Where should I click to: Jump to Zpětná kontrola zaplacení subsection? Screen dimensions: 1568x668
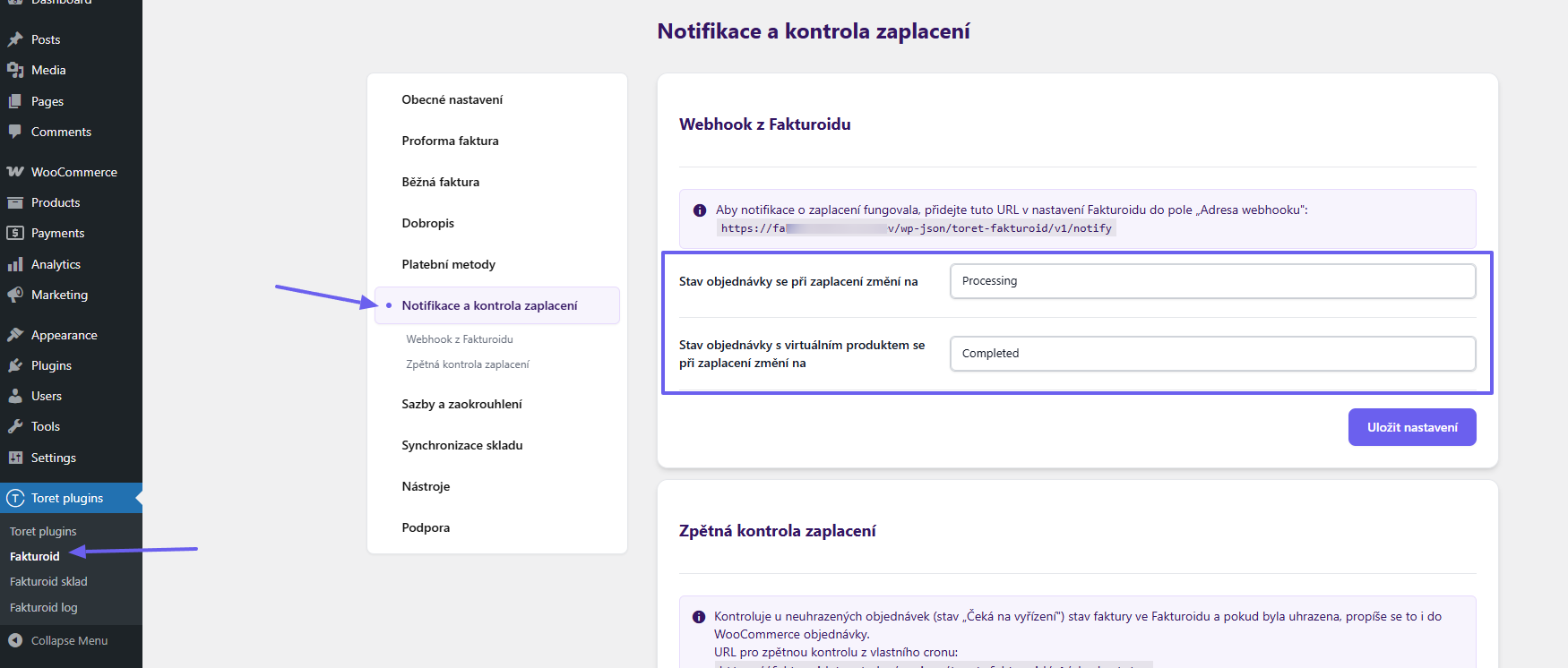click(468, 364)
